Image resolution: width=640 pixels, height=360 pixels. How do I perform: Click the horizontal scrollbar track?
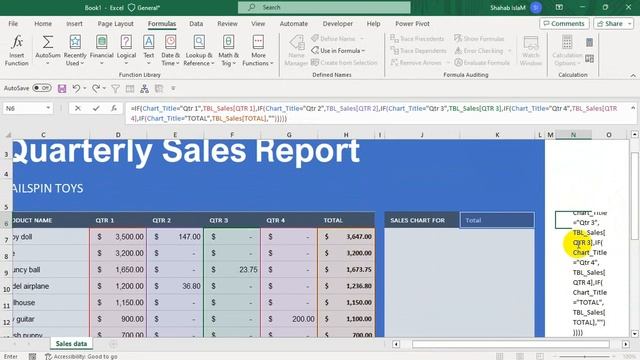point(510,344)
